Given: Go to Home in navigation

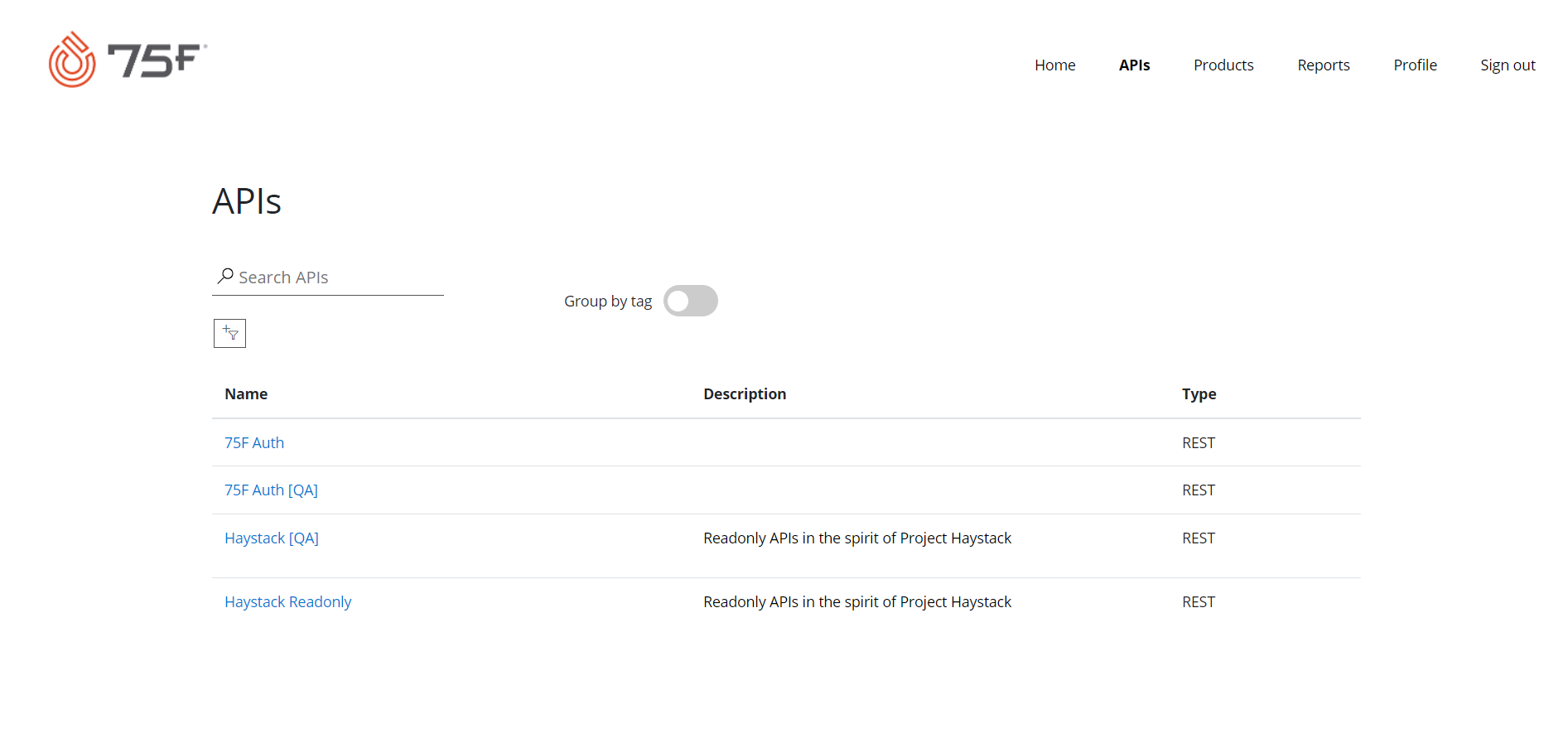Looking at the screenshot, I should pyautogui.click(x=1054, y=65).
